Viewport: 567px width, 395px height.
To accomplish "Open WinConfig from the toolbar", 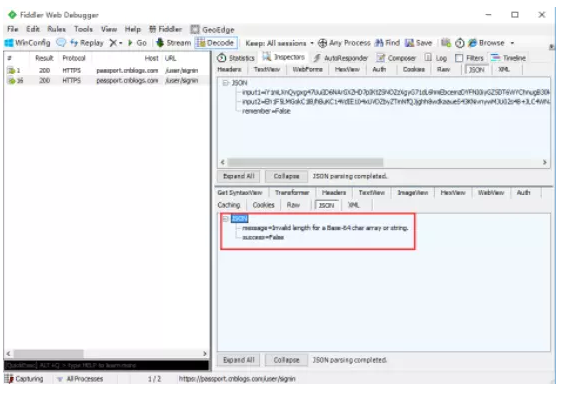I will pos(27,43).
